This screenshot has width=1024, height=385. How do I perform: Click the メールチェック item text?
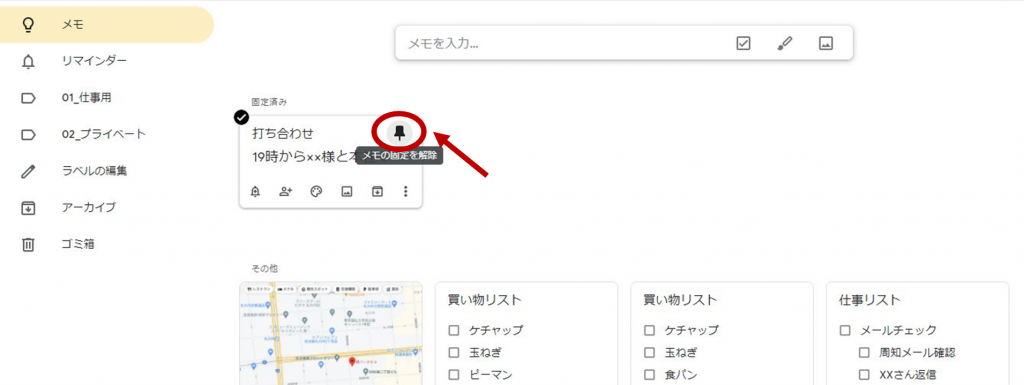tap(898, 330)
